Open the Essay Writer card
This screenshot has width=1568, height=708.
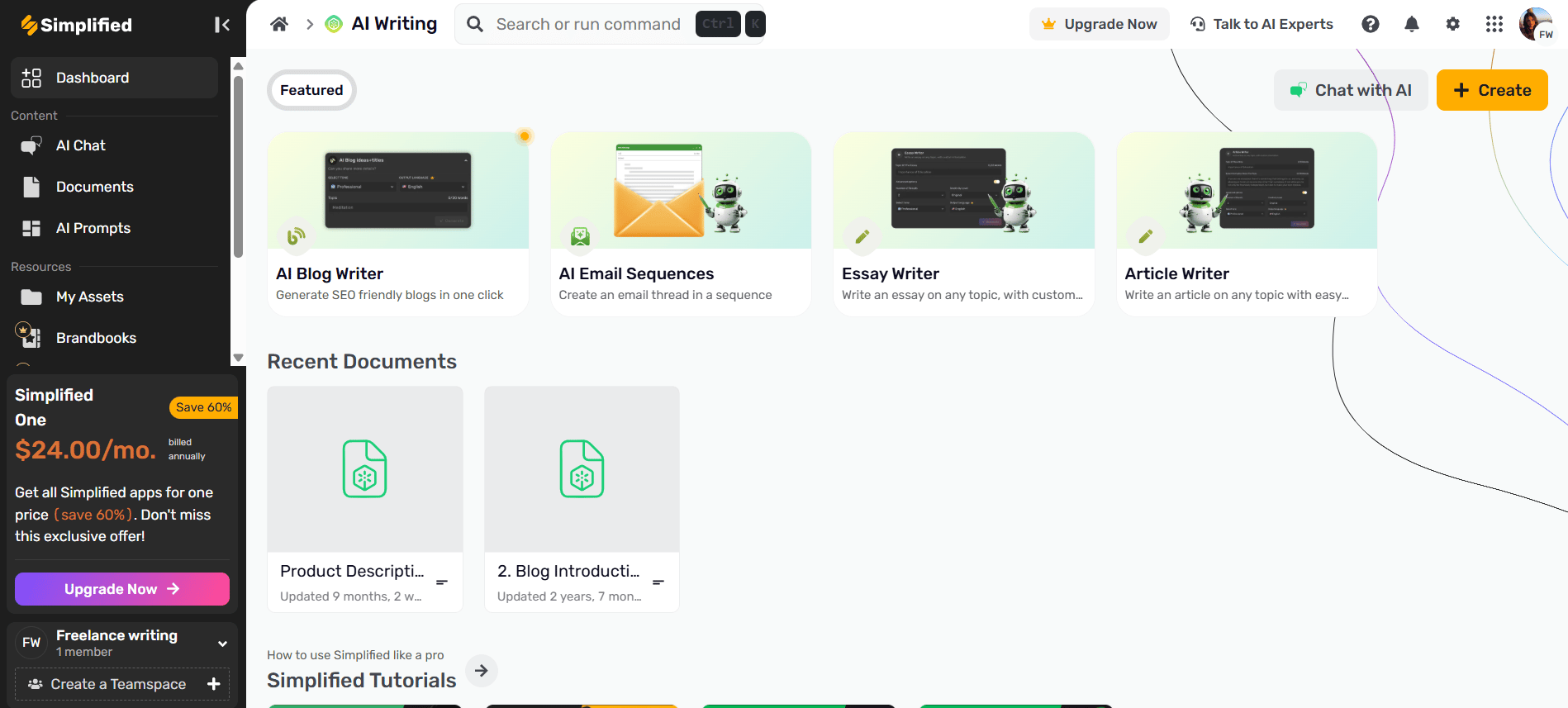964,224
